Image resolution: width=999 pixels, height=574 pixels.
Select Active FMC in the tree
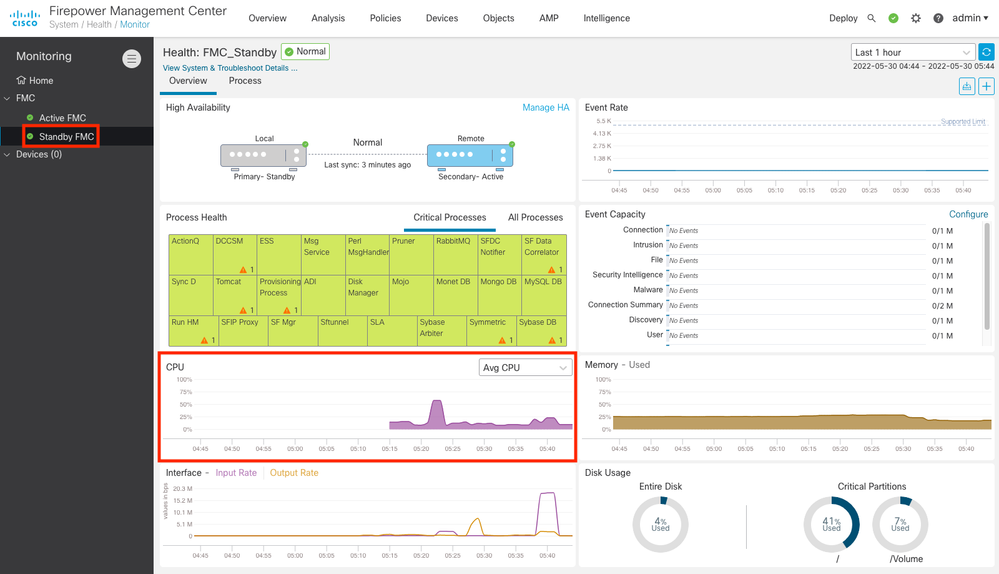[62, 118]
